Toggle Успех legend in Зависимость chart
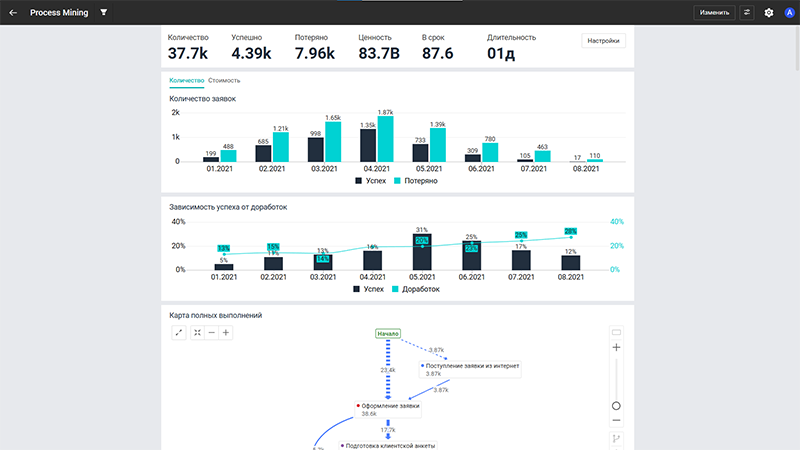The image size is (800, 450). coord(368,289)
